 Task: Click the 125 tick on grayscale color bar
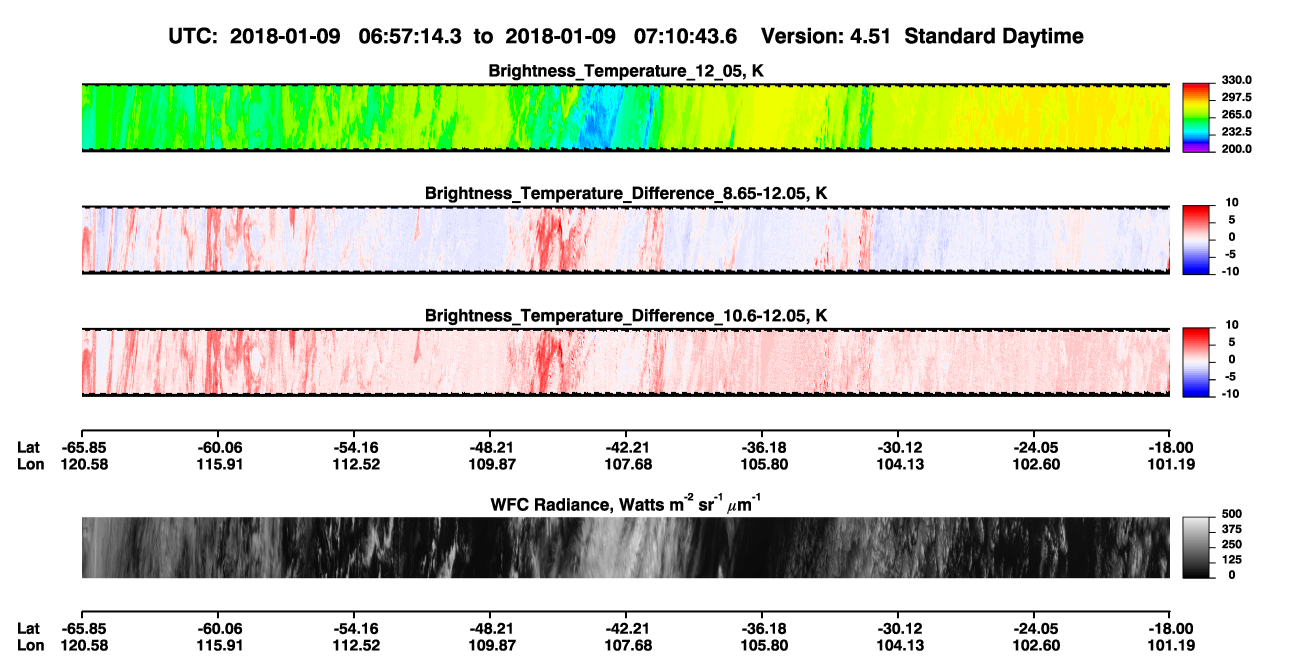click(1230, 559)
